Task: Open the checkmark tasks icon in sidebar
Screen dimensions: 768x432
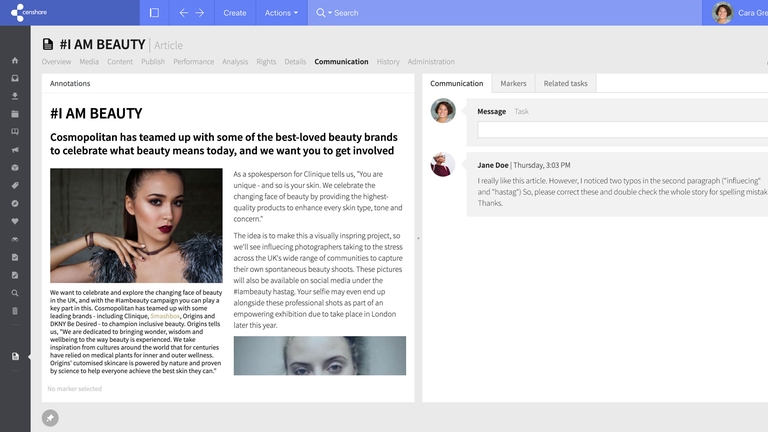Action: coord(15,257)
